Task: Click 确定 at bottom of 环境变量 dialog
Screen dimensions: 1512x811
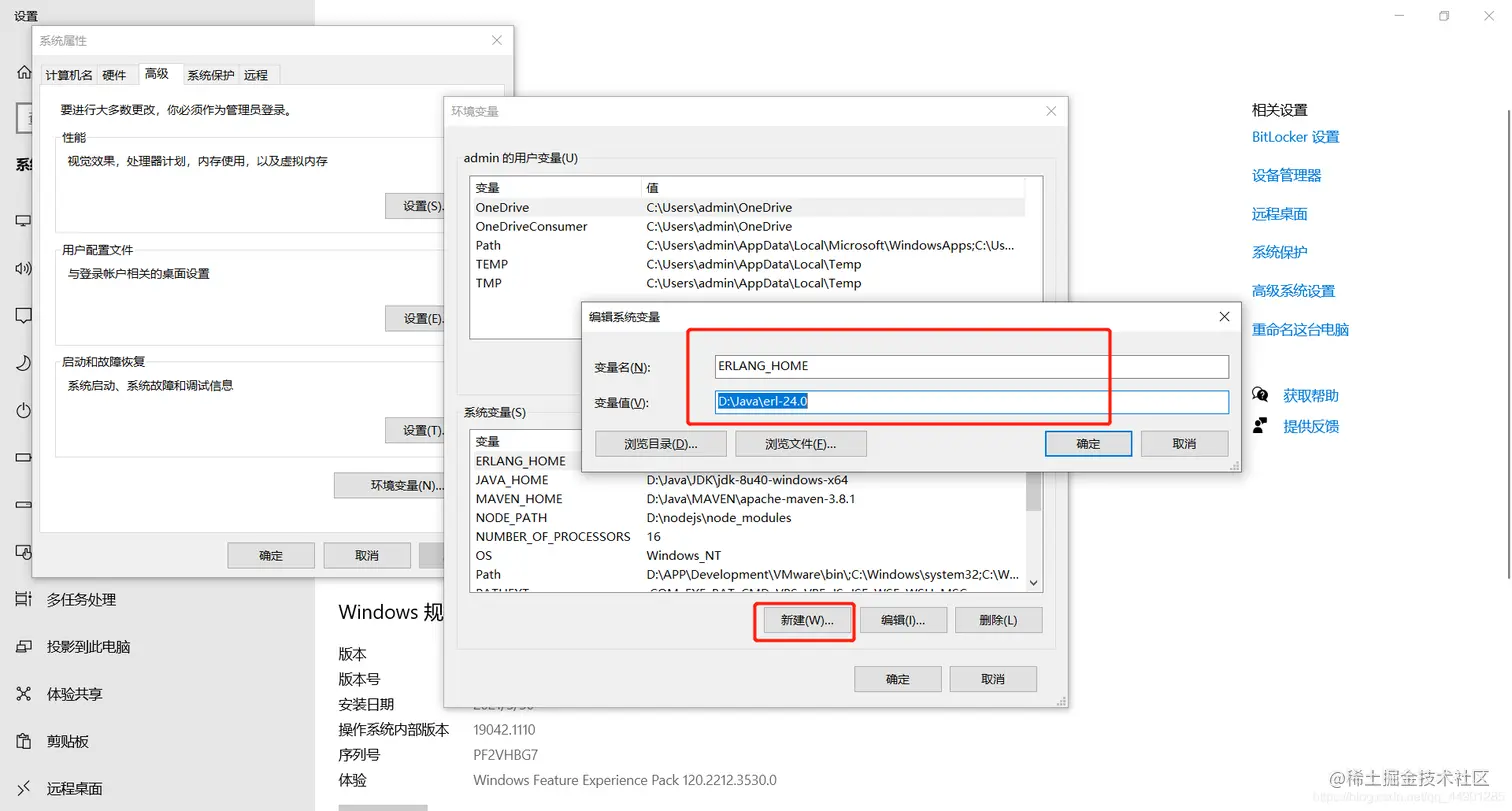Action: click(898, 679)
